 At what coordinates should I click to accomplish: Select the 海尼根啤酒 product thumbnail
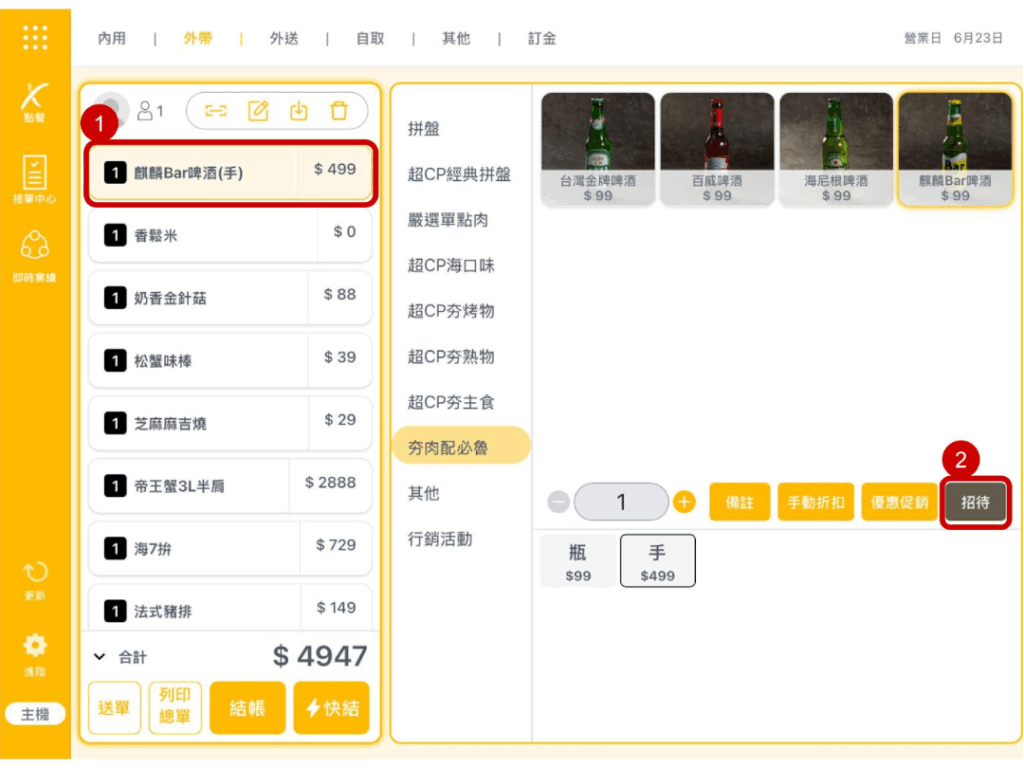tap(836, 149)
